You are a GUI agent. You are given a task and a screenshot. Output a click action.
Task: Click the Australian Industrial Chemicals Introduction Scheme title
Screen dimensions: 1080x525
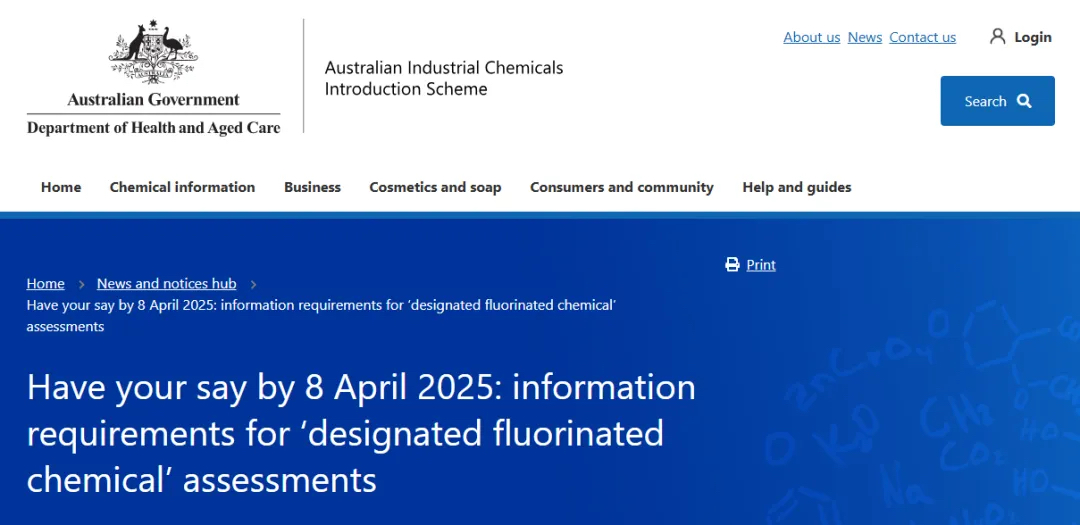point(443,78)
